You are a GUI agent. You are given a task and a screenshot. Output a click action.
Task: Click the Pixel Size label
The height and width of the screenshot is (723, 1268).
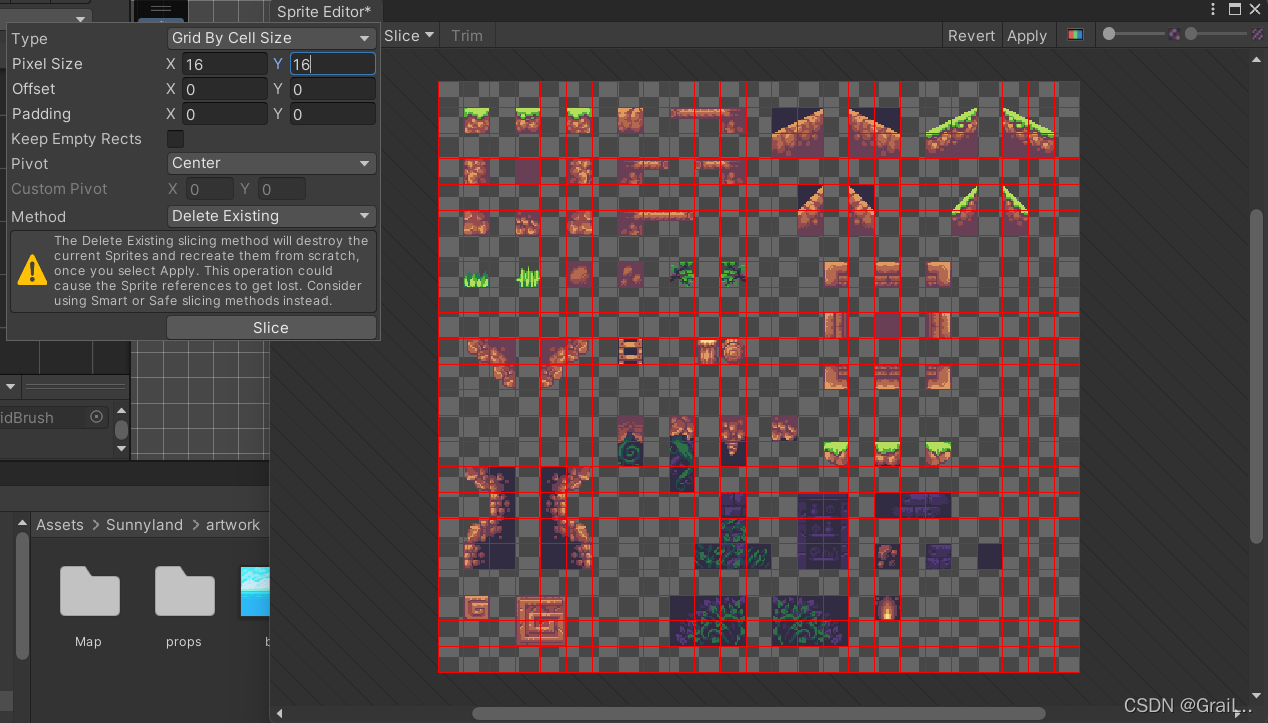tap(47, 64)
